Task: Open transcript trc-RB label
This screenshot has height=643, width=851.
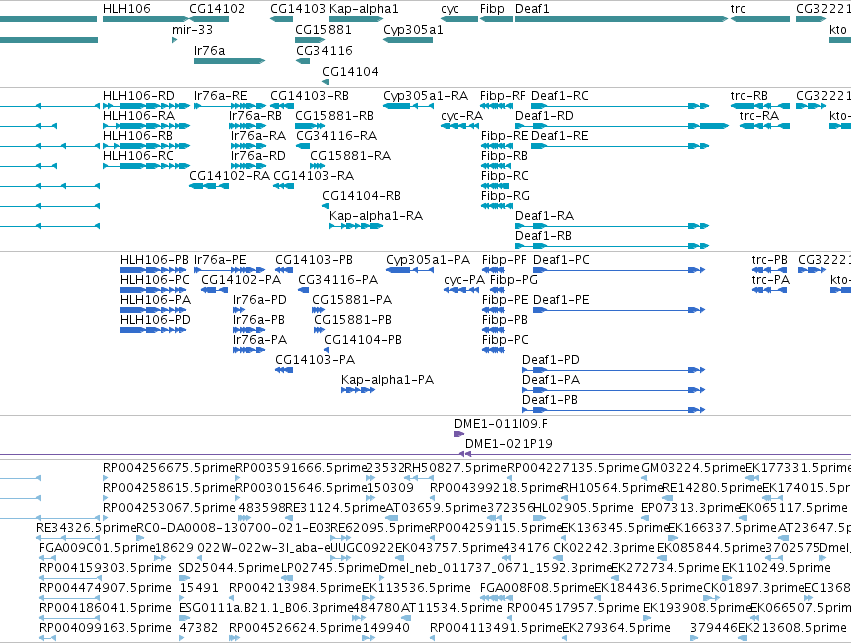Action: click(x=749, y=96)
